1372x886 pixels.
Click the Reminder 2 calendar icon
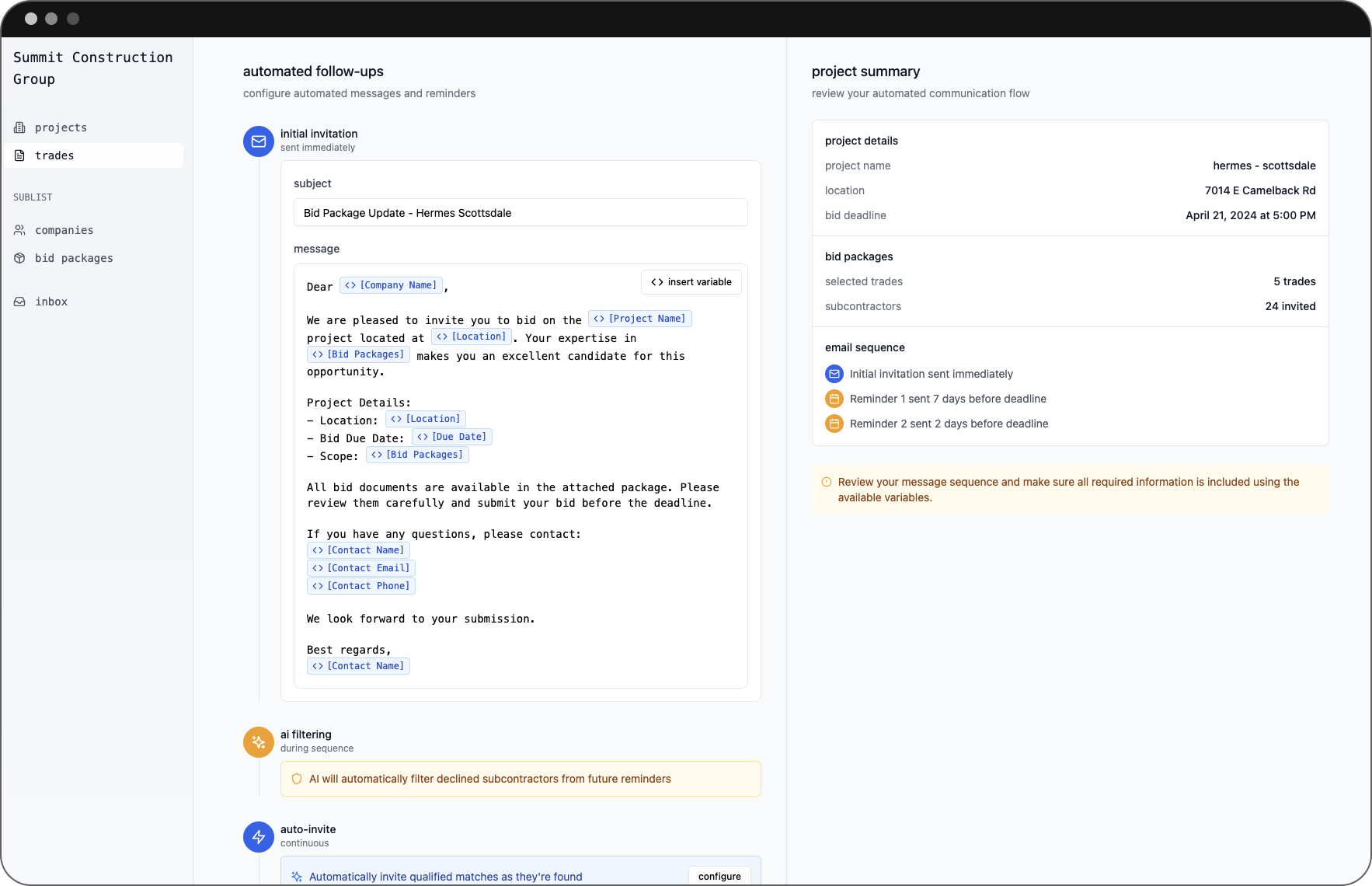(x=834, y=424)
